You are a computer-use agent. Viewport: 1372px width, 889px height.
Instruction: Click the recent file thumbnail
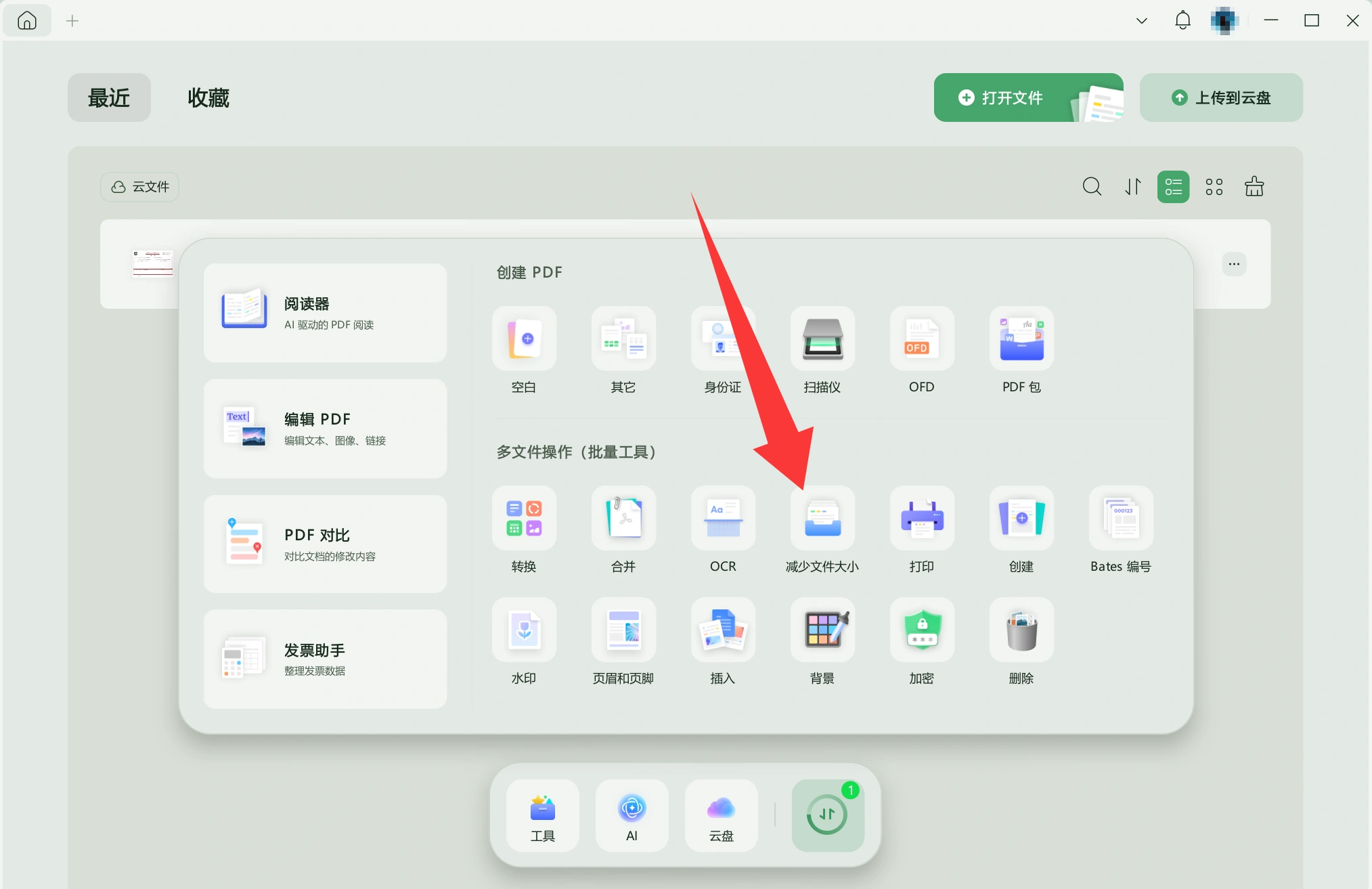tap(153, 263)
